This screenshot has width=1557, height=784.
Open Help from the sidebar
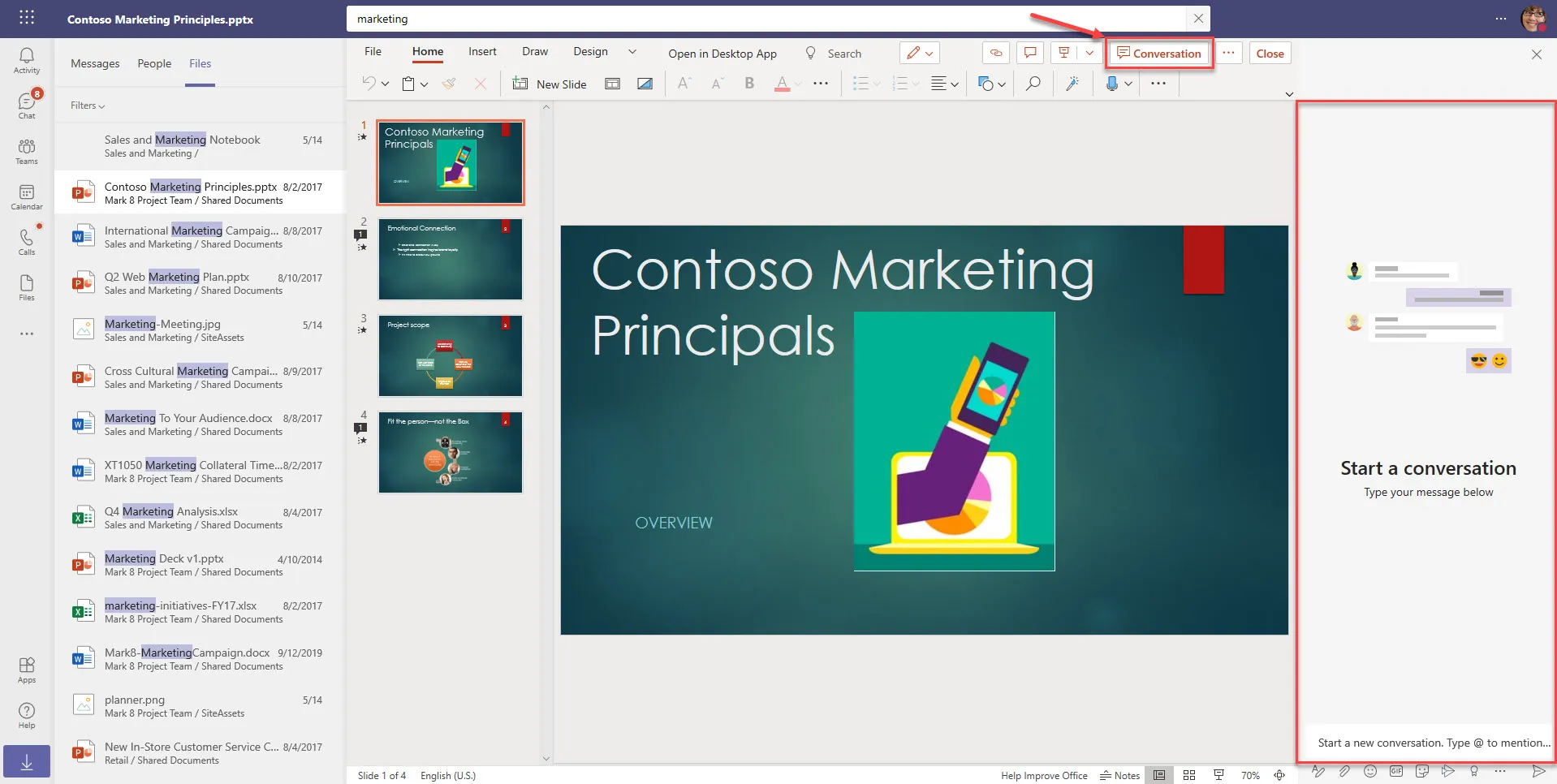27,716
